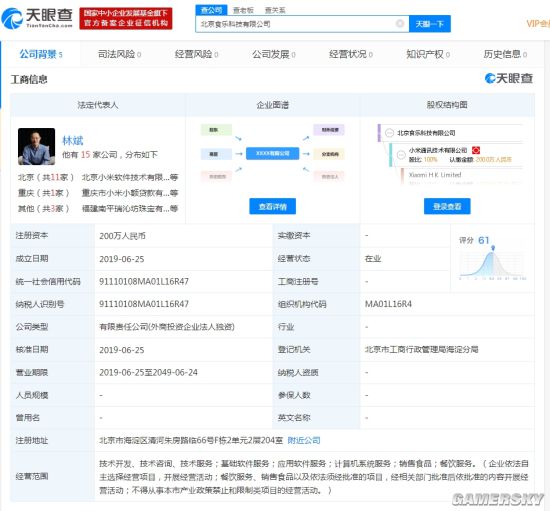Click Xiaomi H K Limited in the equity structure
Image resolution: width=550 pixels, height=511 pixels.
[435, 175]
